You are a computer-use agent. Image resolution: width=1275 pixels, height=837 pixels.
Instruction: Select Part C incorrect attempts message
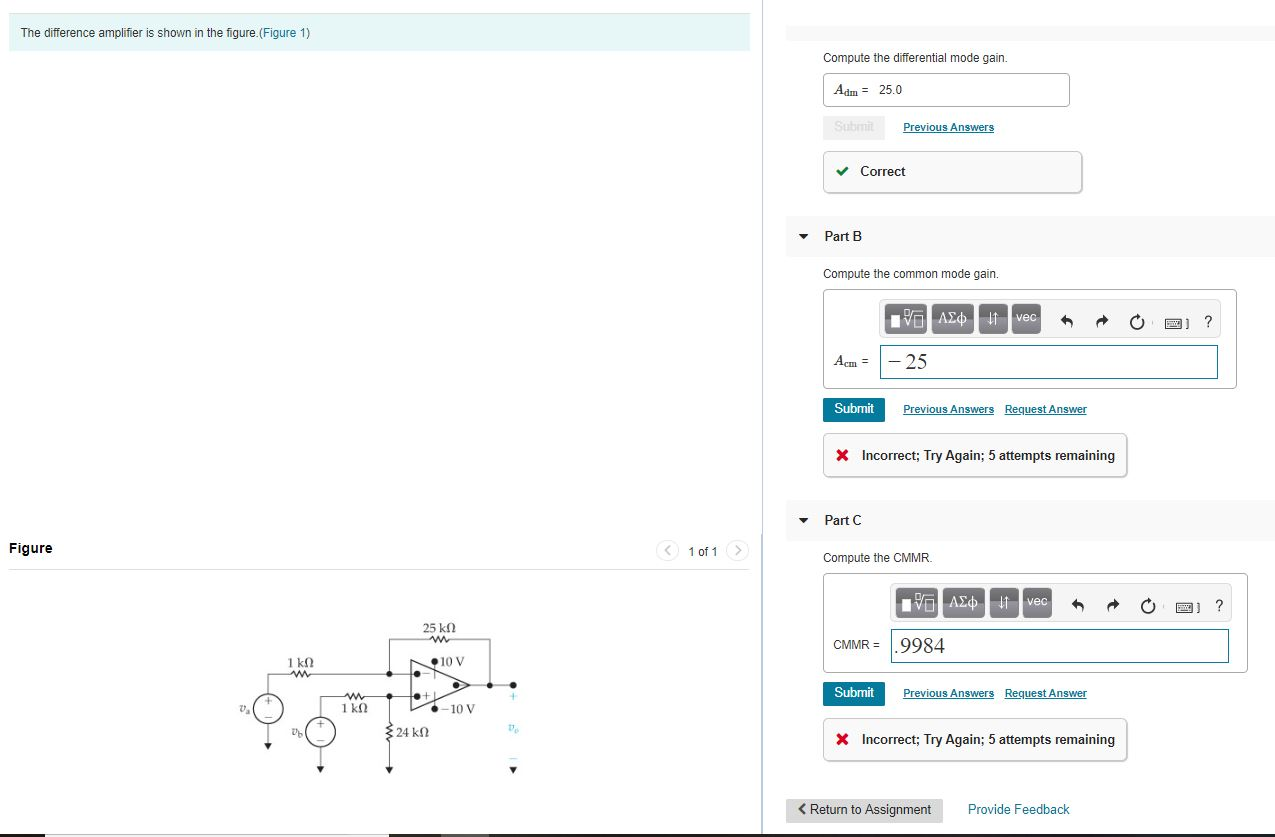pyautogui.click(x=975, y=739)
